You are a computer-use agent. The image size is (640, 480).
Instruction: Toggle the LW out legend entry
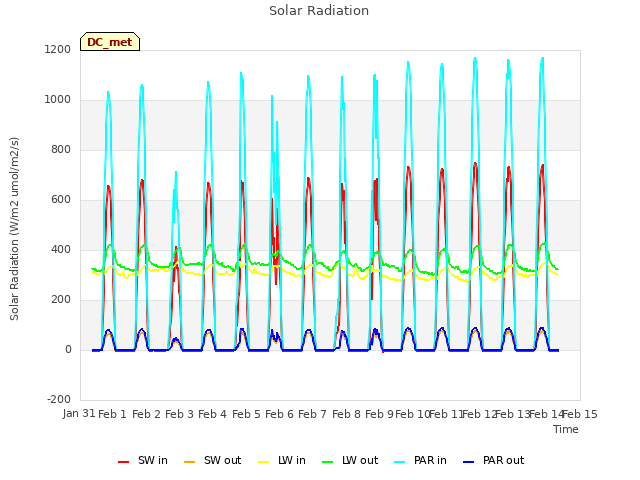pyautogui.click(x=350, y=460)
